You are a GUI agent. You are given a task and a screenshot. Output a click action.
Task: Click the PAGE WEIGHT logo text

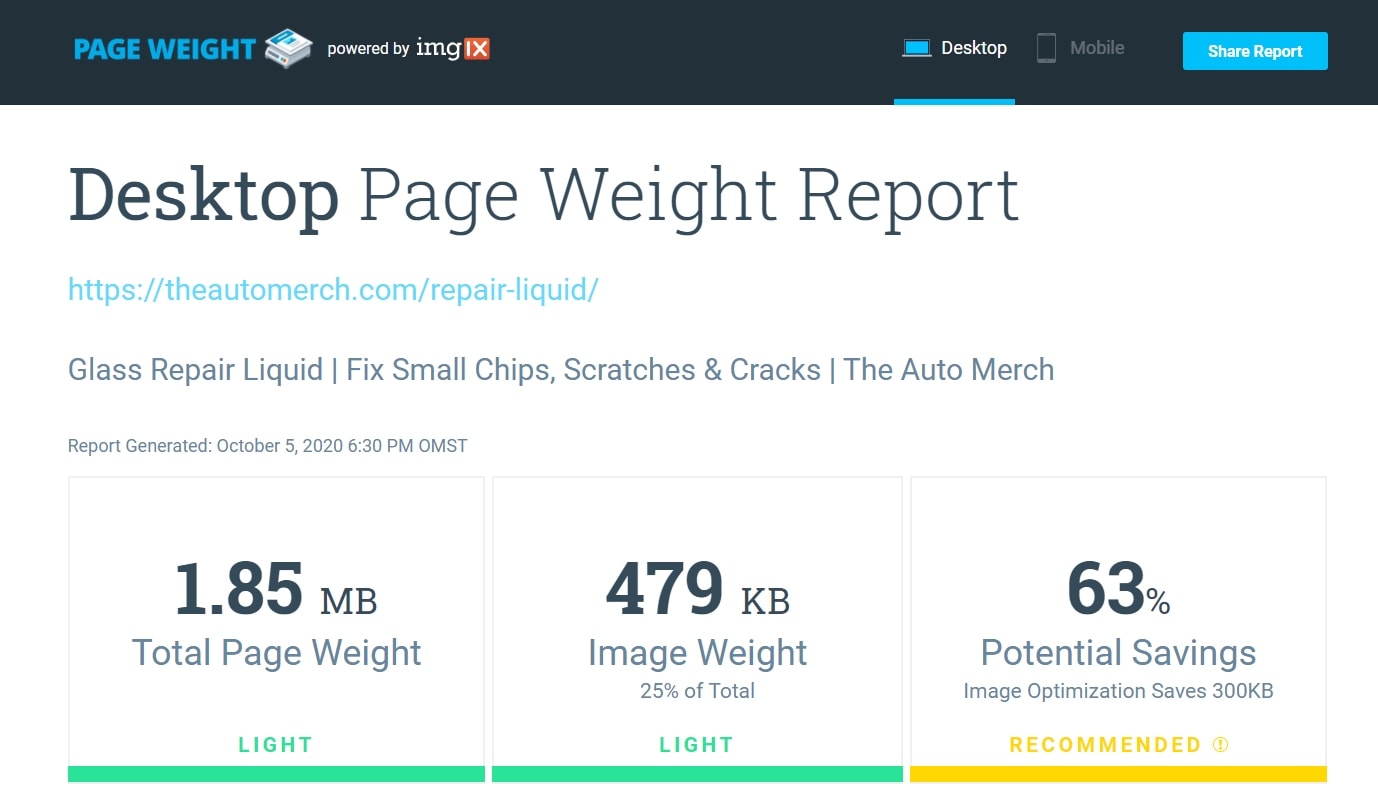click(165, 49)
